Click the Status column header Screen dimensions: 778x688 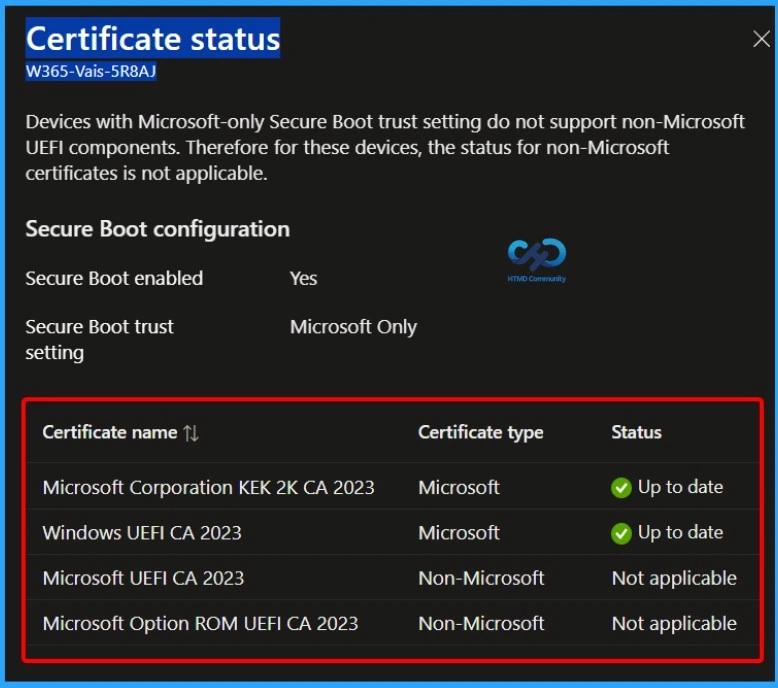pyautogui.click(x=636, y=433)
